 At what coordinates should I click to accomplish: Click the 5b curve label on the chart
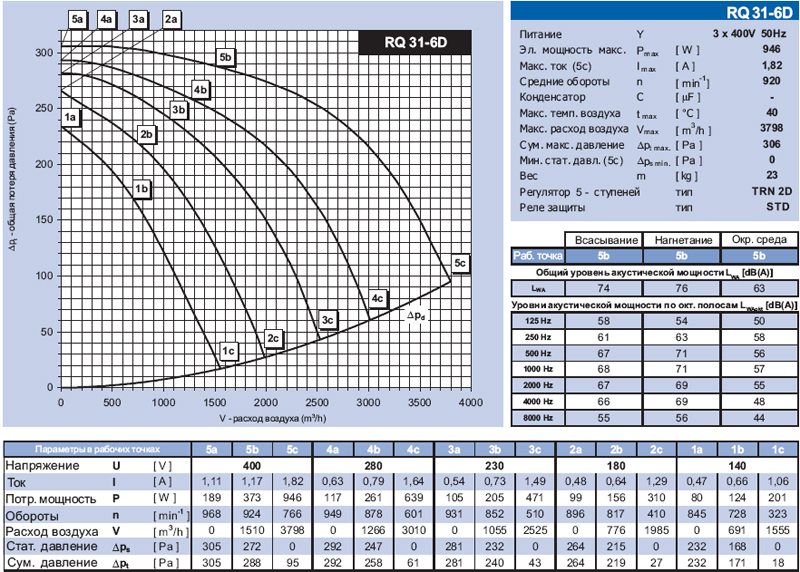point(226,57)
